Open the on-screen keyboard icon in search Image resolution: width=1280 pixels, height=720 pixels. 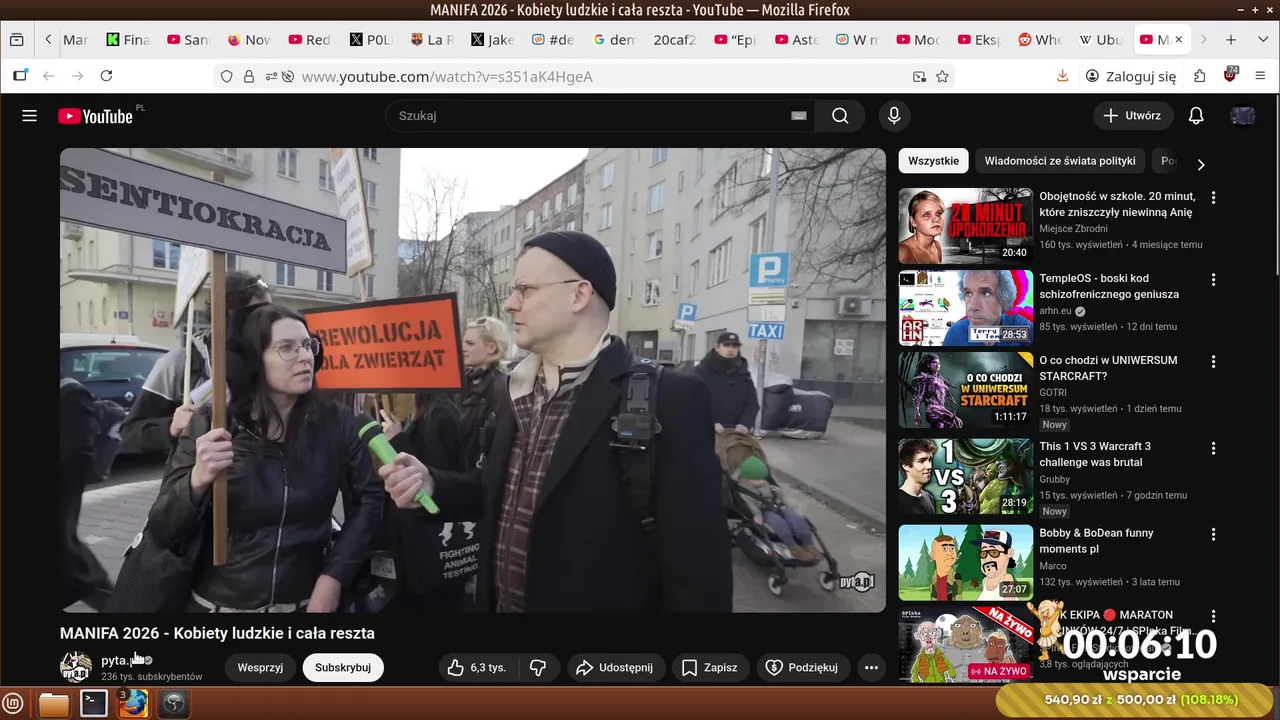coord(799,116)
